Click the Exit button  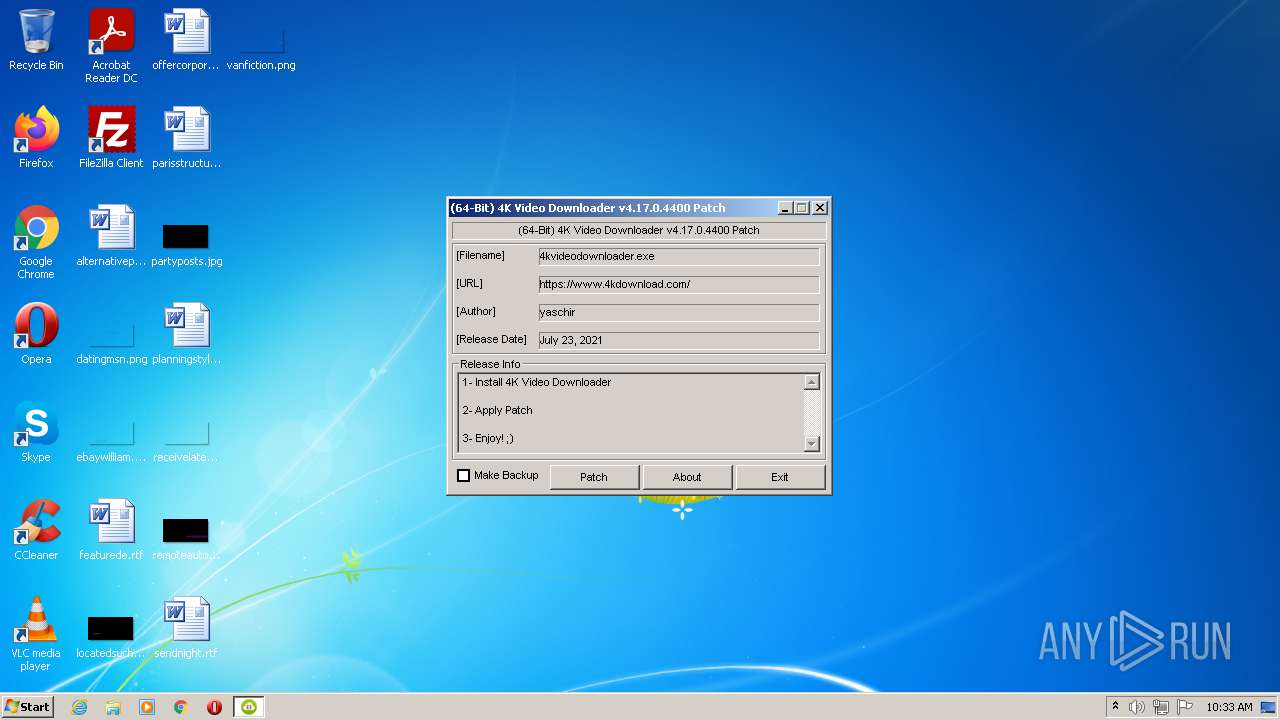click(x=780, y=477)
